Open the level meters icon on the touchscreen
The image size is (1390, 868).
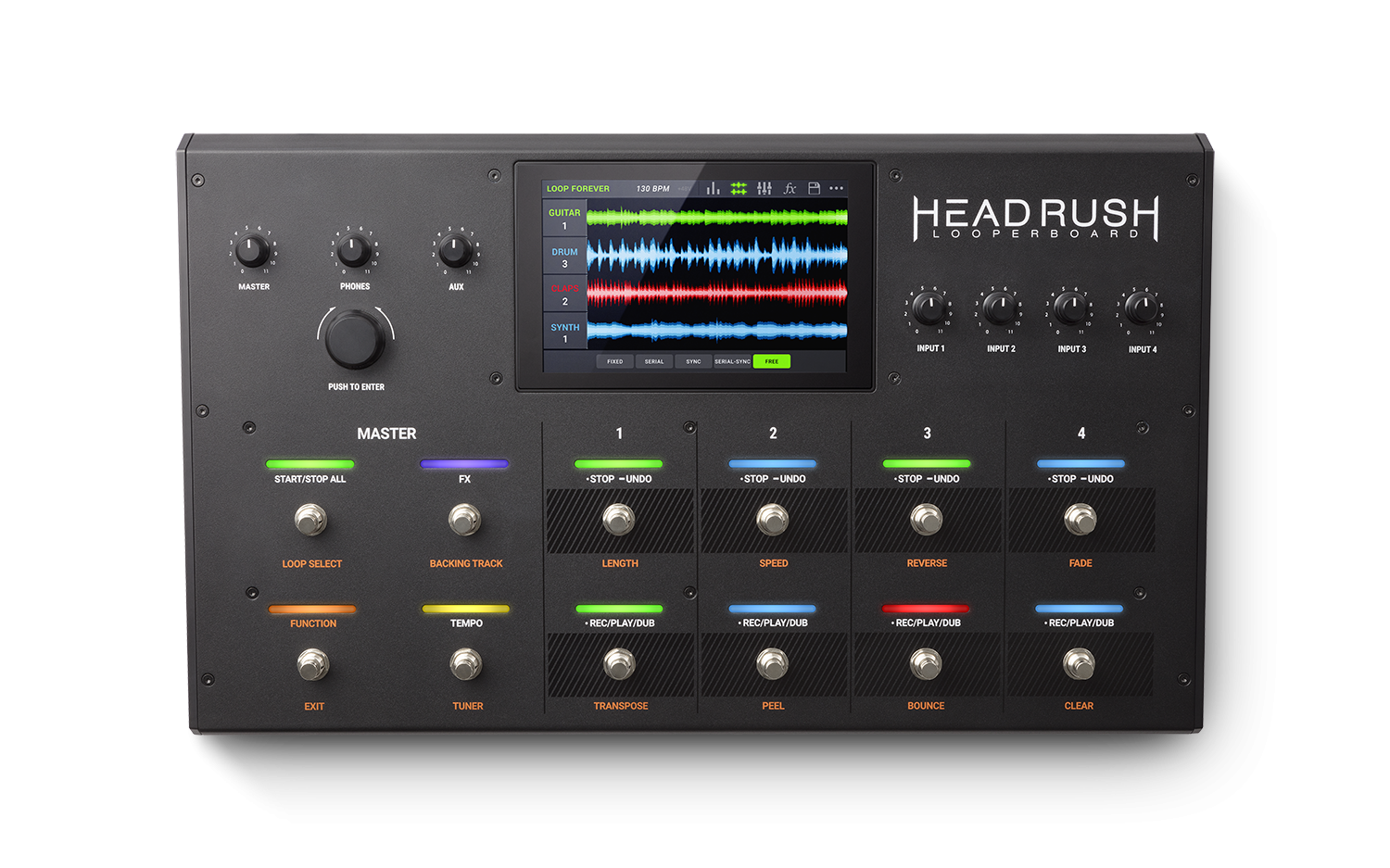(x=714, y=188)
